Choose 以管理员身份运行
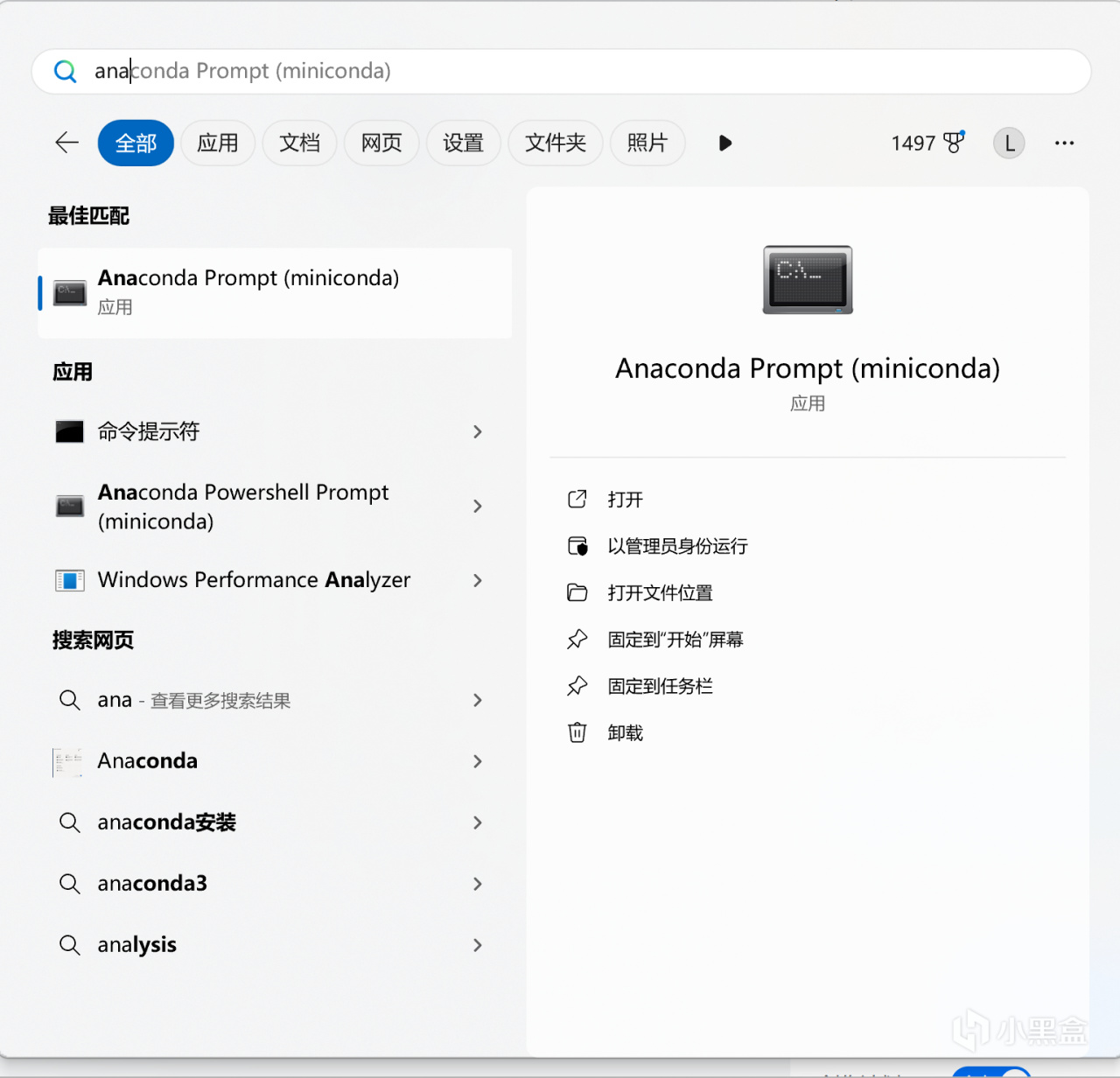The image size is (1120, 1078). tap(678, 546)
